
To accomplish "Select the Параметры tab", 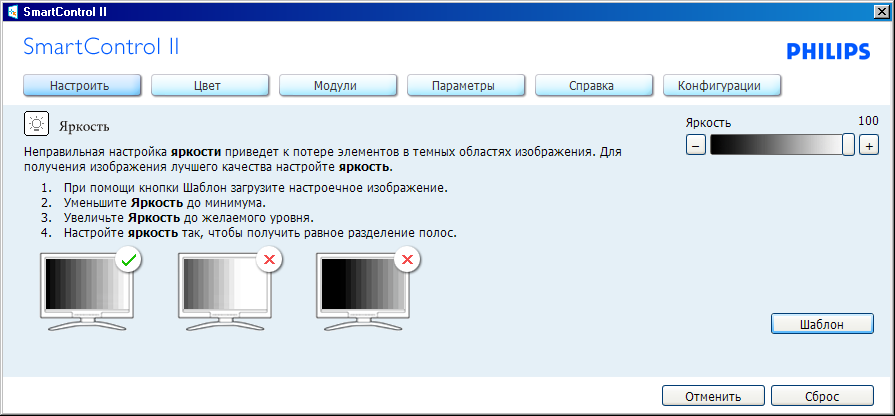I will tap(465, 86).
